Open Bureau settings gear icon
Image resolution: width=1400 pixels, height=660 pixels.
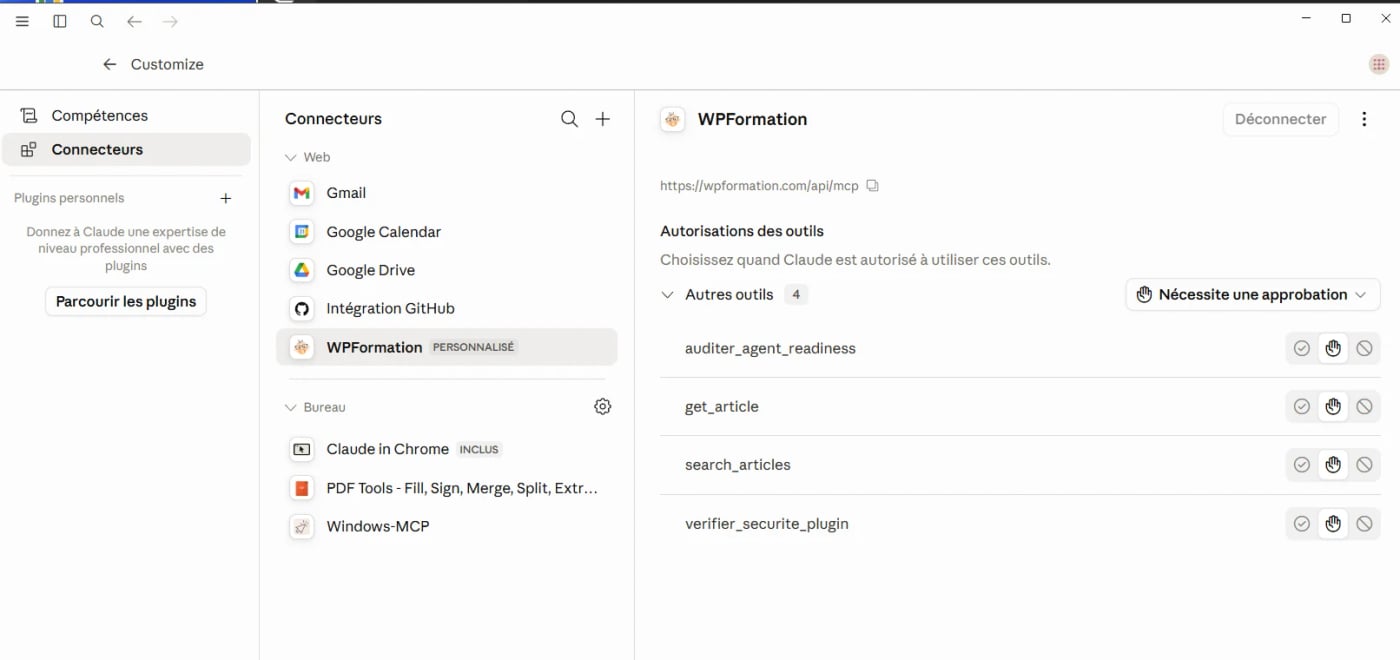tap(602, 407)
